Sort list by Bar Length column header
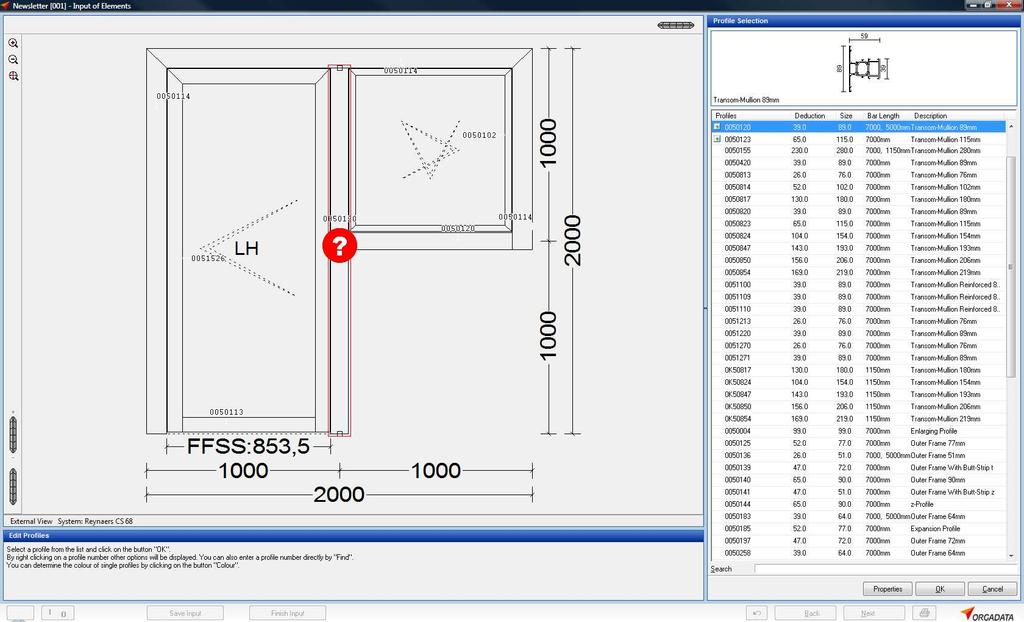The width and height of the screenshot is (1024, 622). click(883, 116)
